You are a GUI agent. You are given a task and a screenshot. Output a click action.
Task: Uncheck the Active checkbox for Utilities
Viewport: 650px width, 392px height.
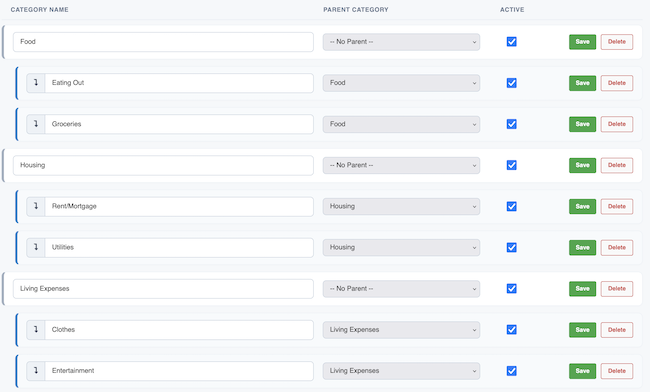[x=512, y=247]
